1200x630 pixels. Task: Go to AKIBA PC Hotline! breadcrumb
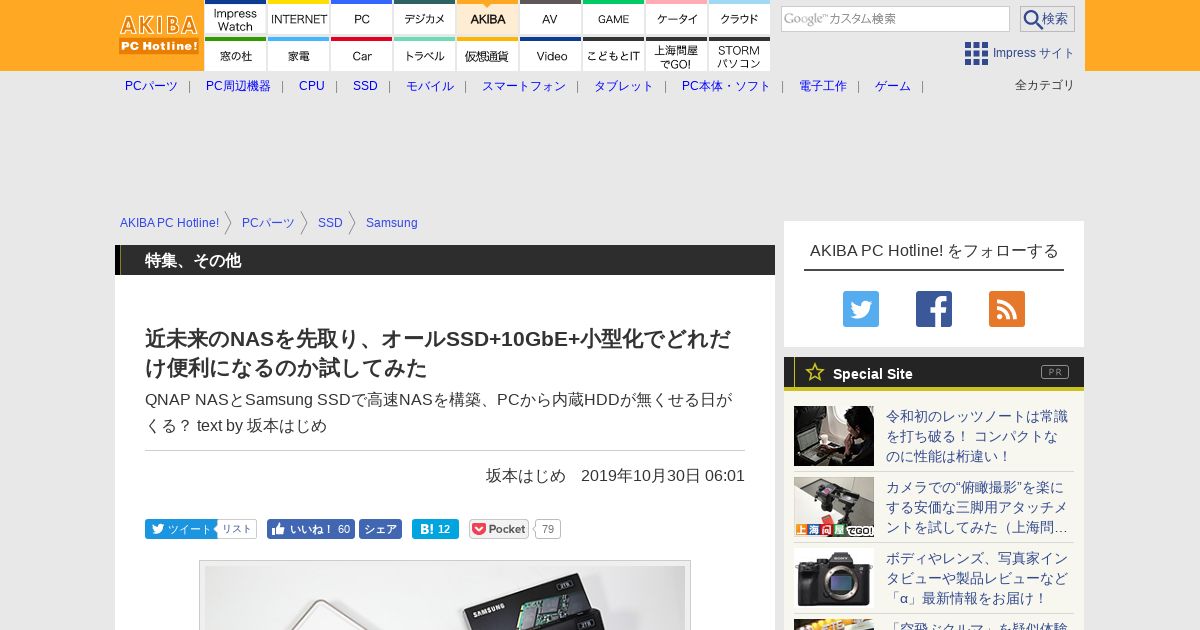coord(170,223)
